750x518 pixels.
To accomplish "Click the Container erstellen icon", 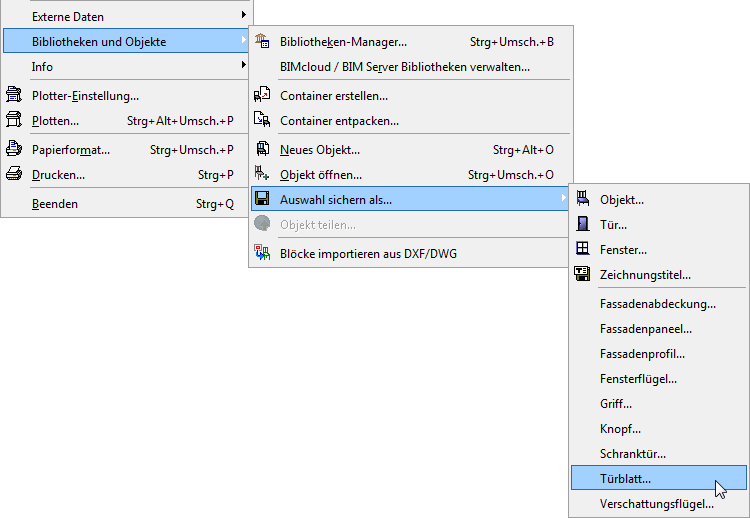I will coord(263,95).
